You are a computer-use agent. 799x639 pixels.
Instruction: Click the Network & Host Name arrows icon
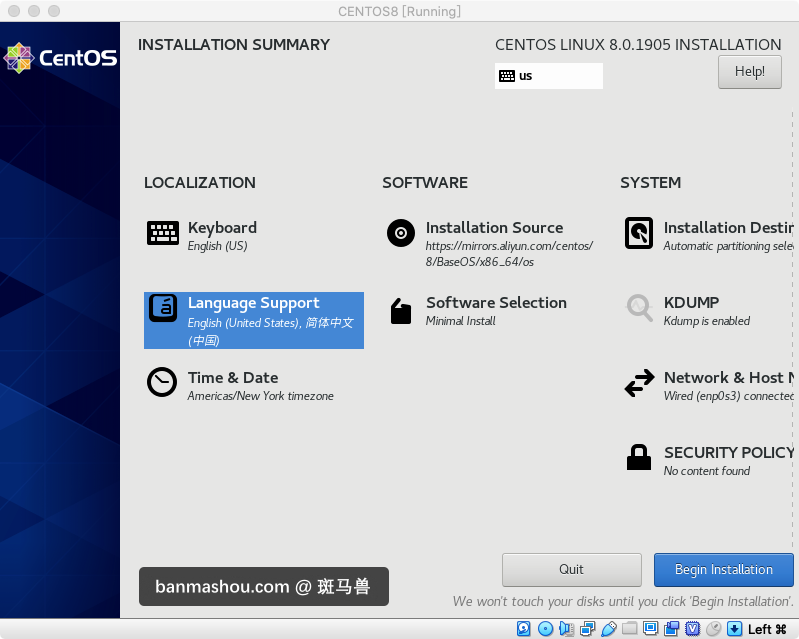tap(639, 383)
